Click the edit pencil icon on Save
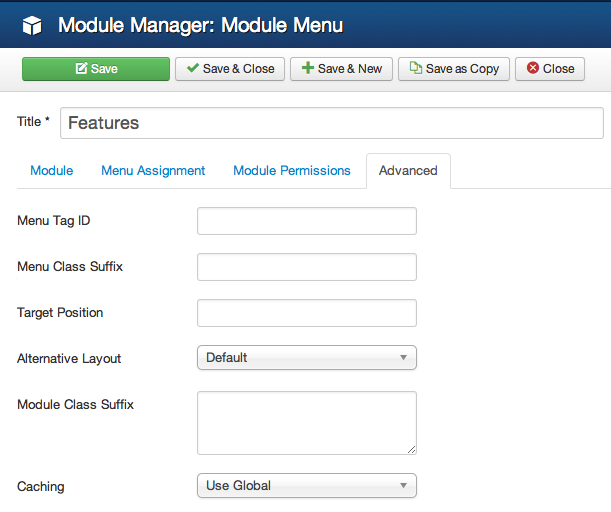611x512 pixels. [x=81, y=69]
